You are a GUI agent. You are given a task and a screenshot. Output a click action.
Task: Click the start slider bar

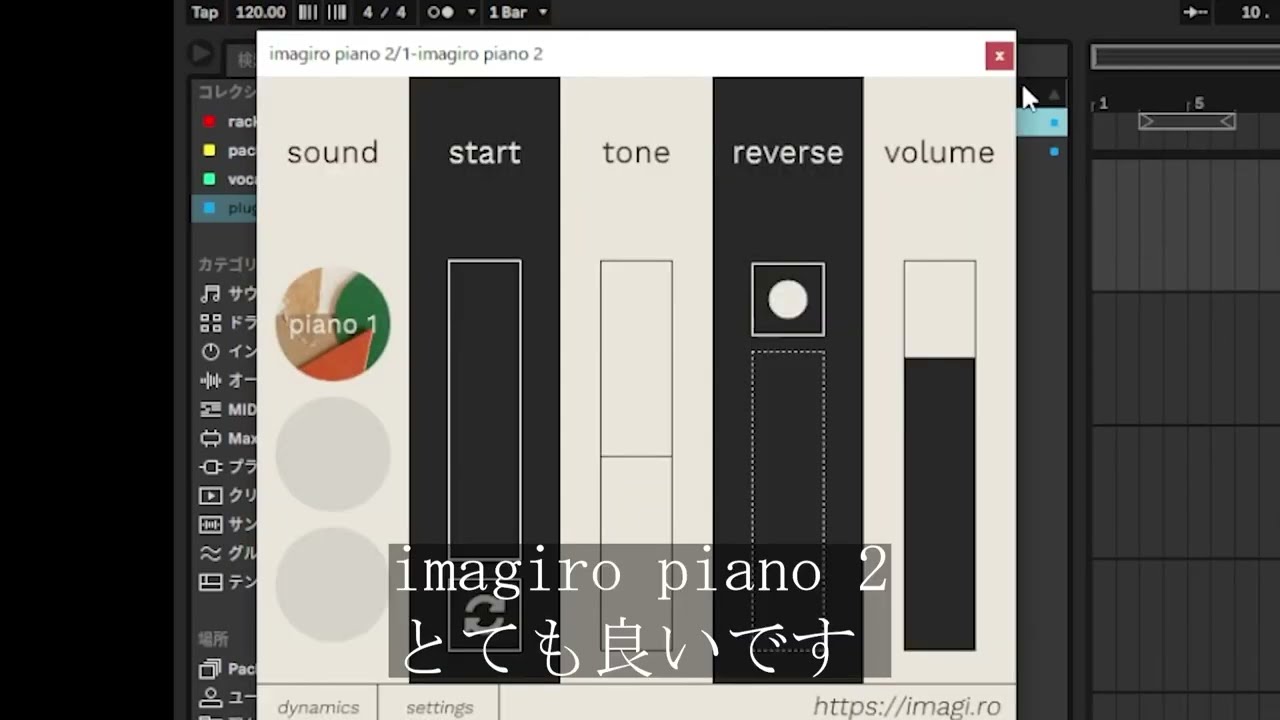(x=485, y=410)
